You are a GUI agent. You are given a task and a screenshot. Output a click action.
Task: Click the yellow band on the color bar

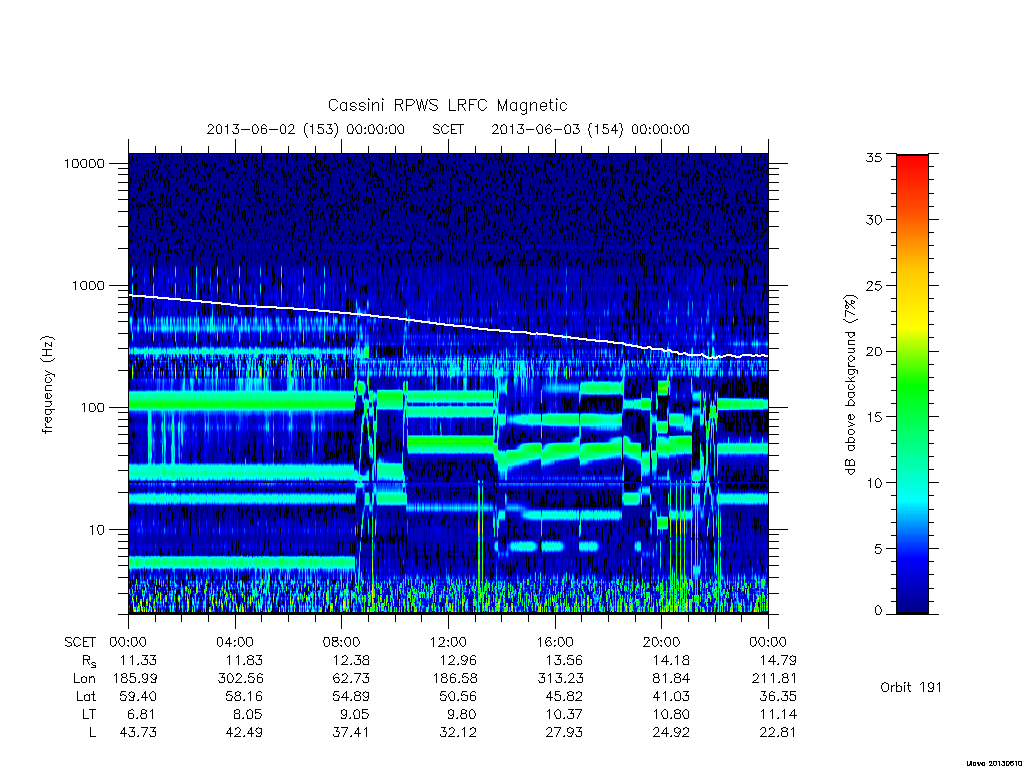912,320
